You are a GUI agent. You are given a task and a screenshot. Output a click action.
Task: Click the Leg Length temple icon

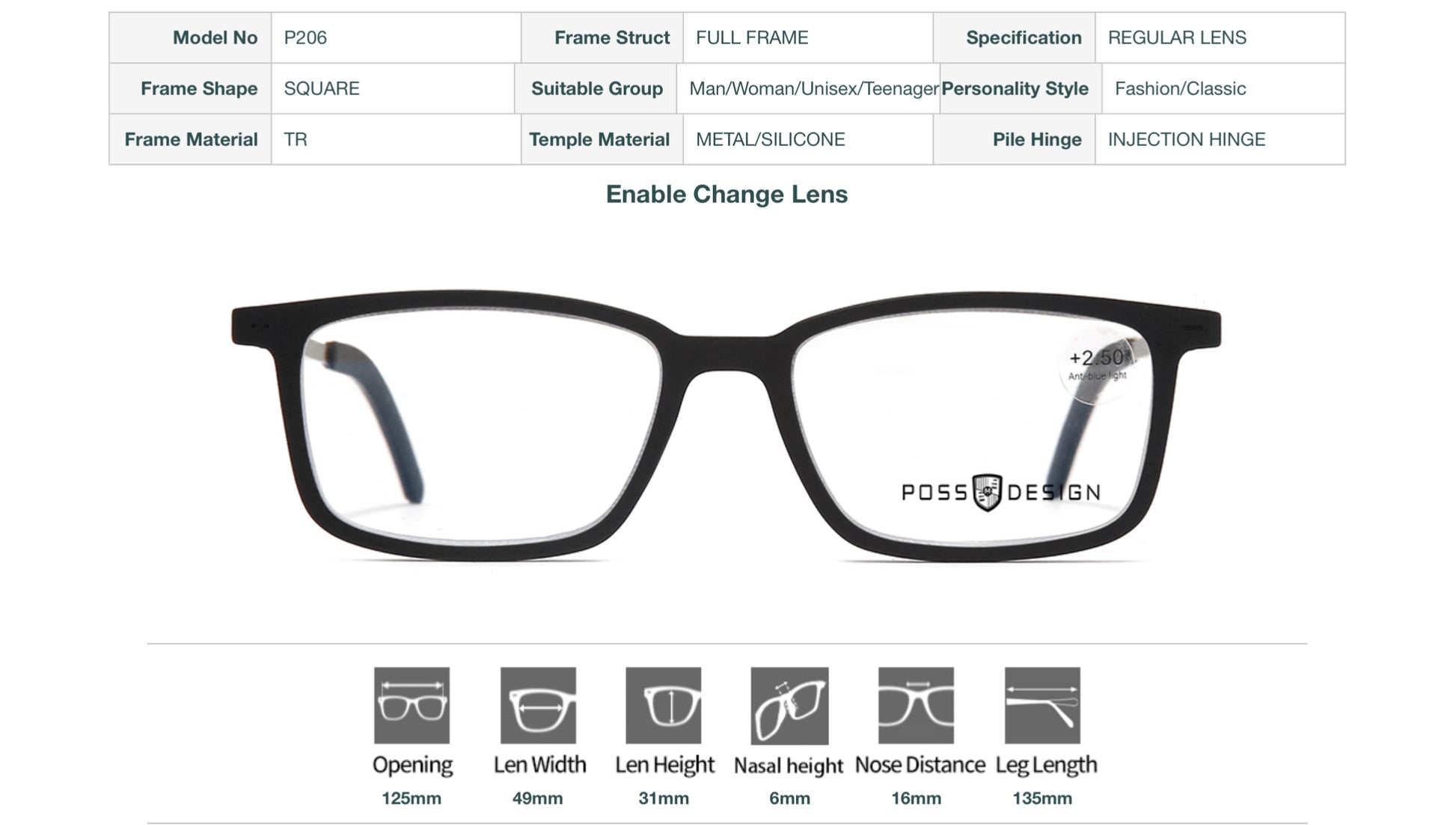[1042, 705]
